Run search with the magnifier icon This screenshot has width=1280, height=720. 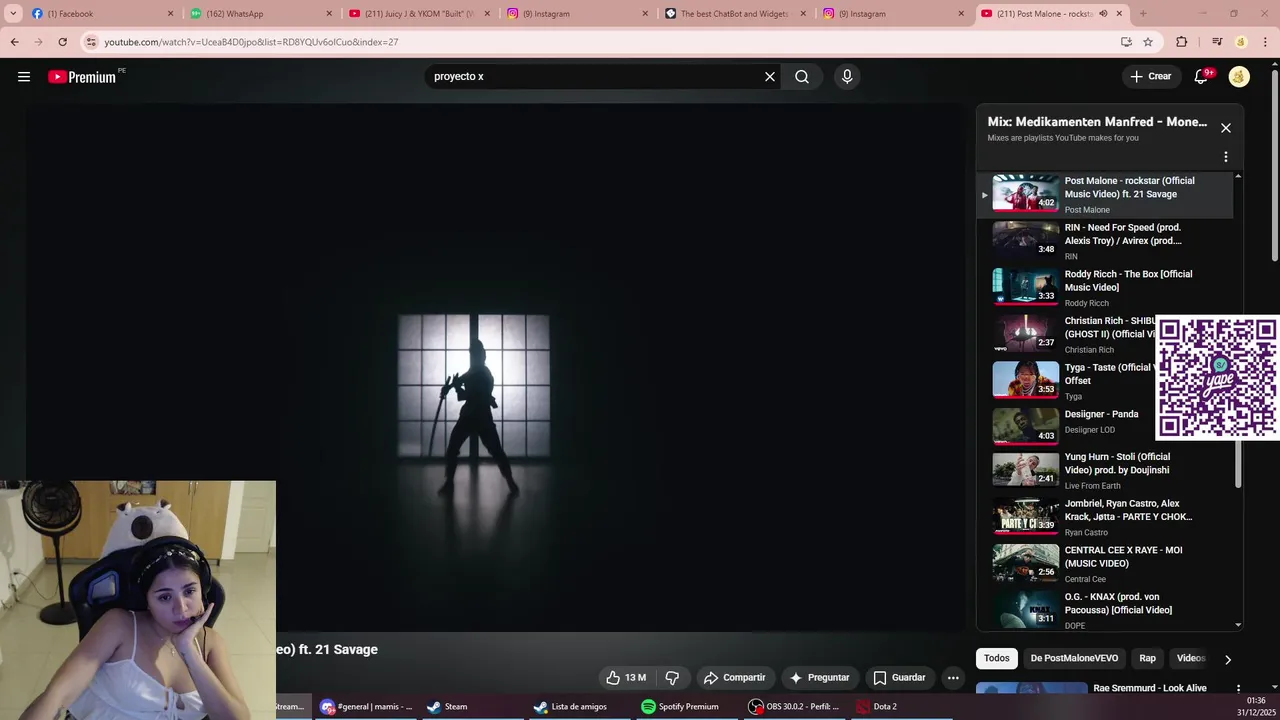coord(802,76)
